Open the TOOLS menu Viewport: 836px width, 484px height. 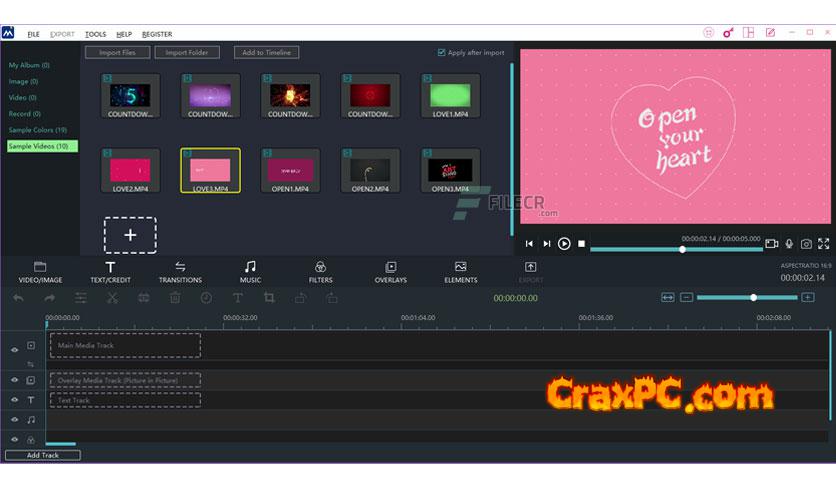point(95,34)
